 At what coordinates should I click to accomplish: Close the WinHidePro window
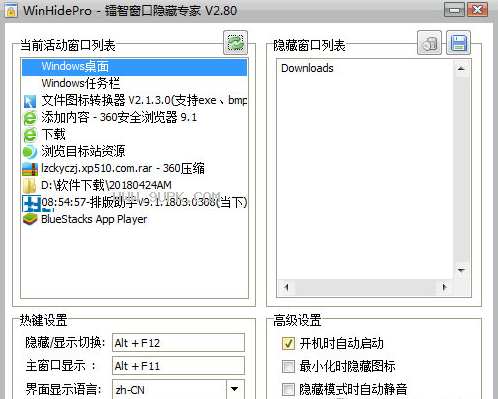click(477, 10)
